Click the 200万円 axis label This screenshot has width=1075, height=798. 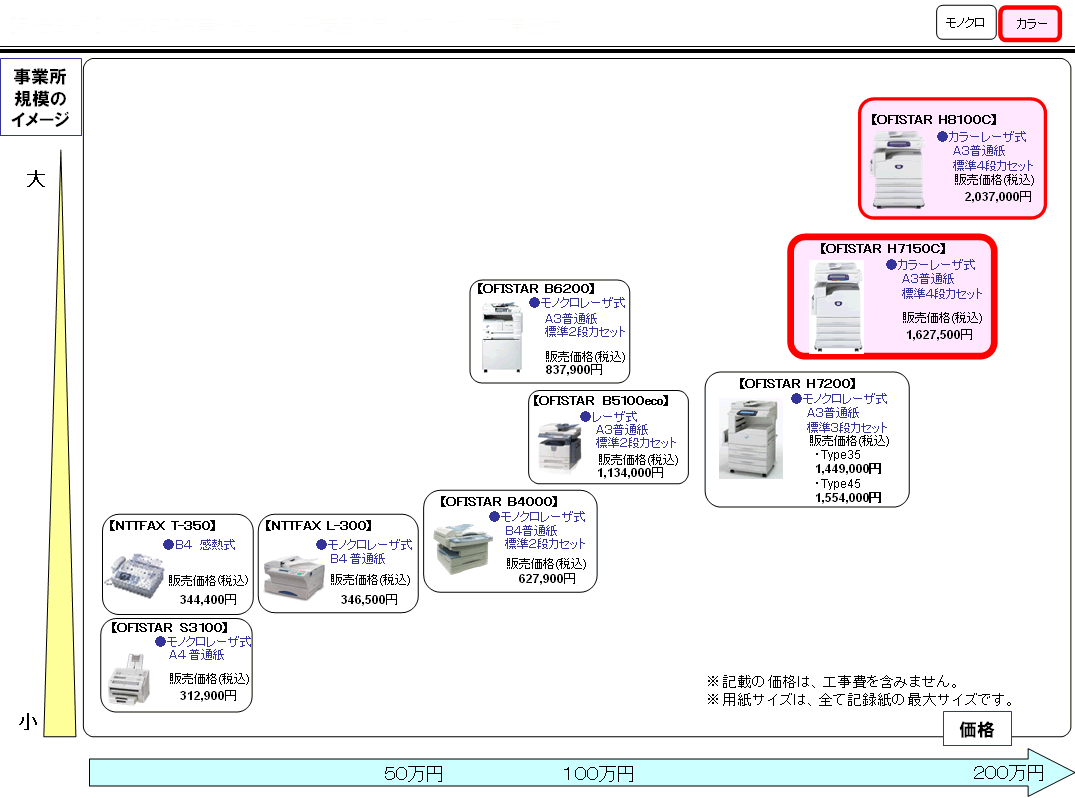1008,773
